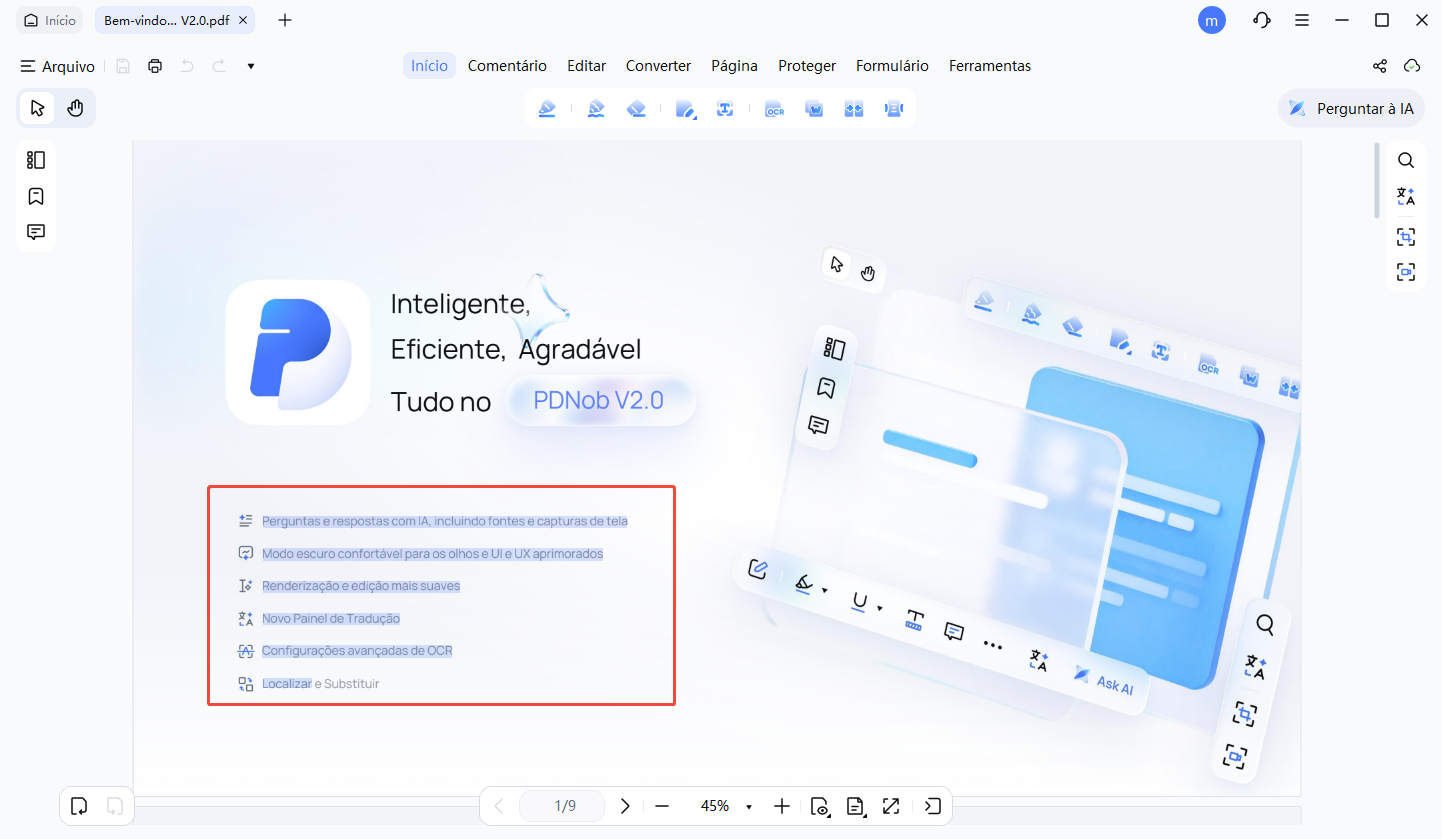Click the page number field 1/9
1442x839 pixels.
pos(565,806)
